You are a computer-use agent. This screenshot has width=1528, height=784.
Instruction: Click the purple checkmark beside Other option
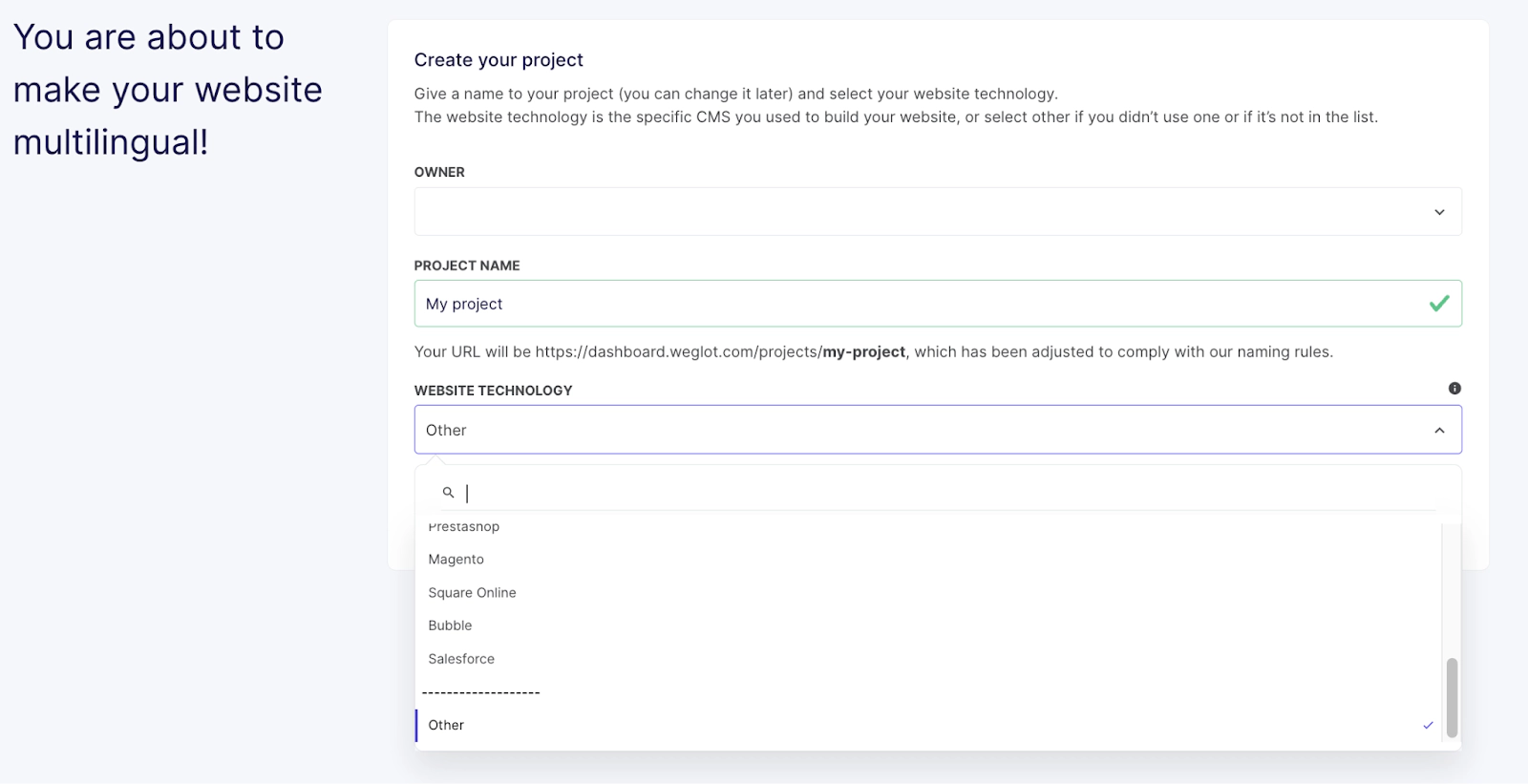(x=1428, y=726)
